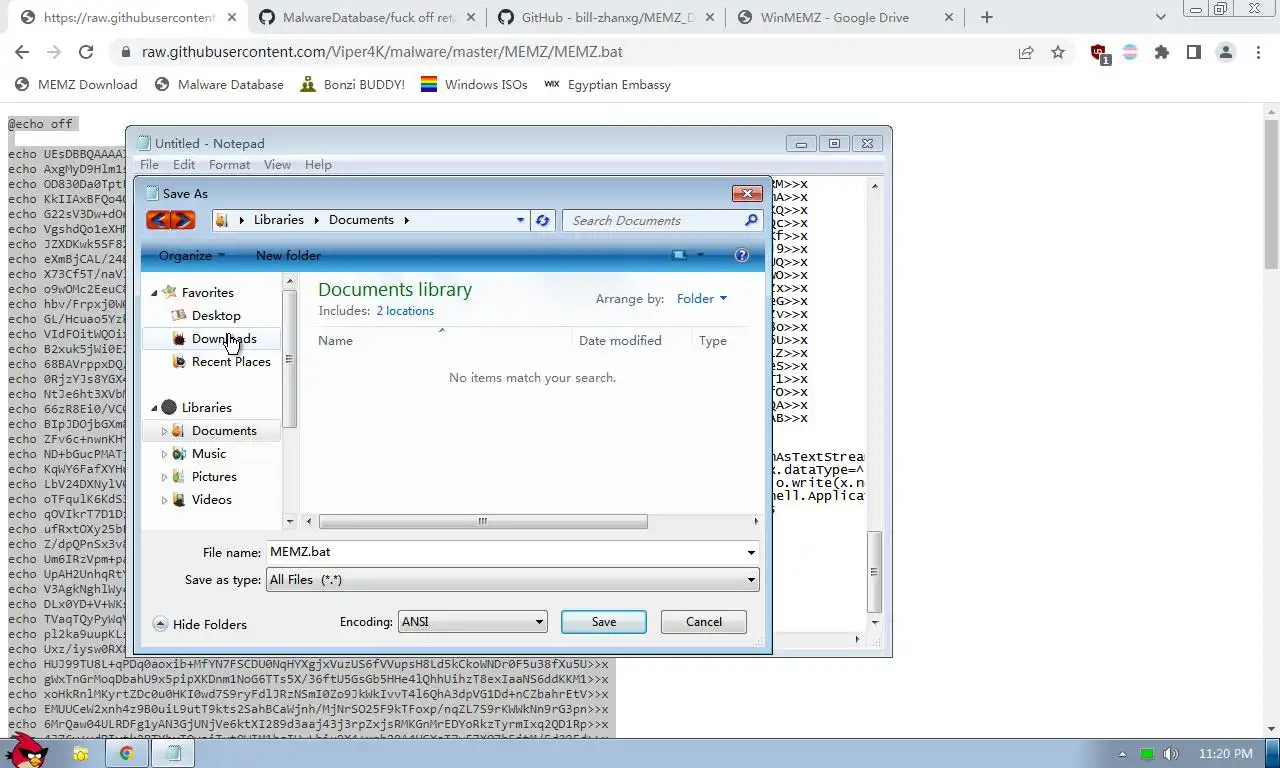Open Notepad Help menu
Screen dimensions: 1280x768
(x=318, y=165)
